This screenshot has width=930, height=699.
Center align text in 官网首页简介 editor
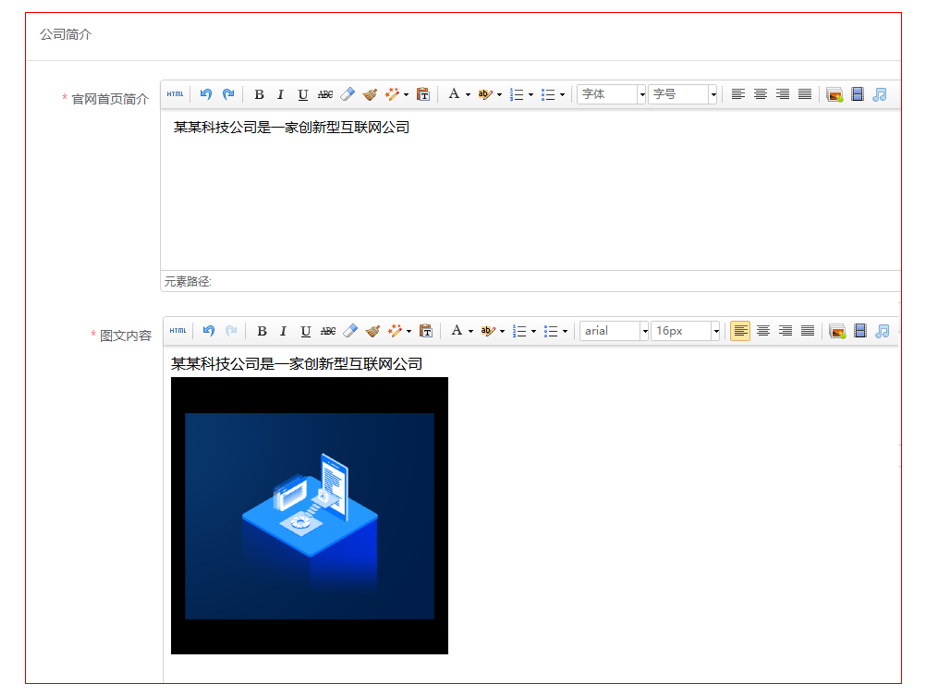tap(760, 94)
